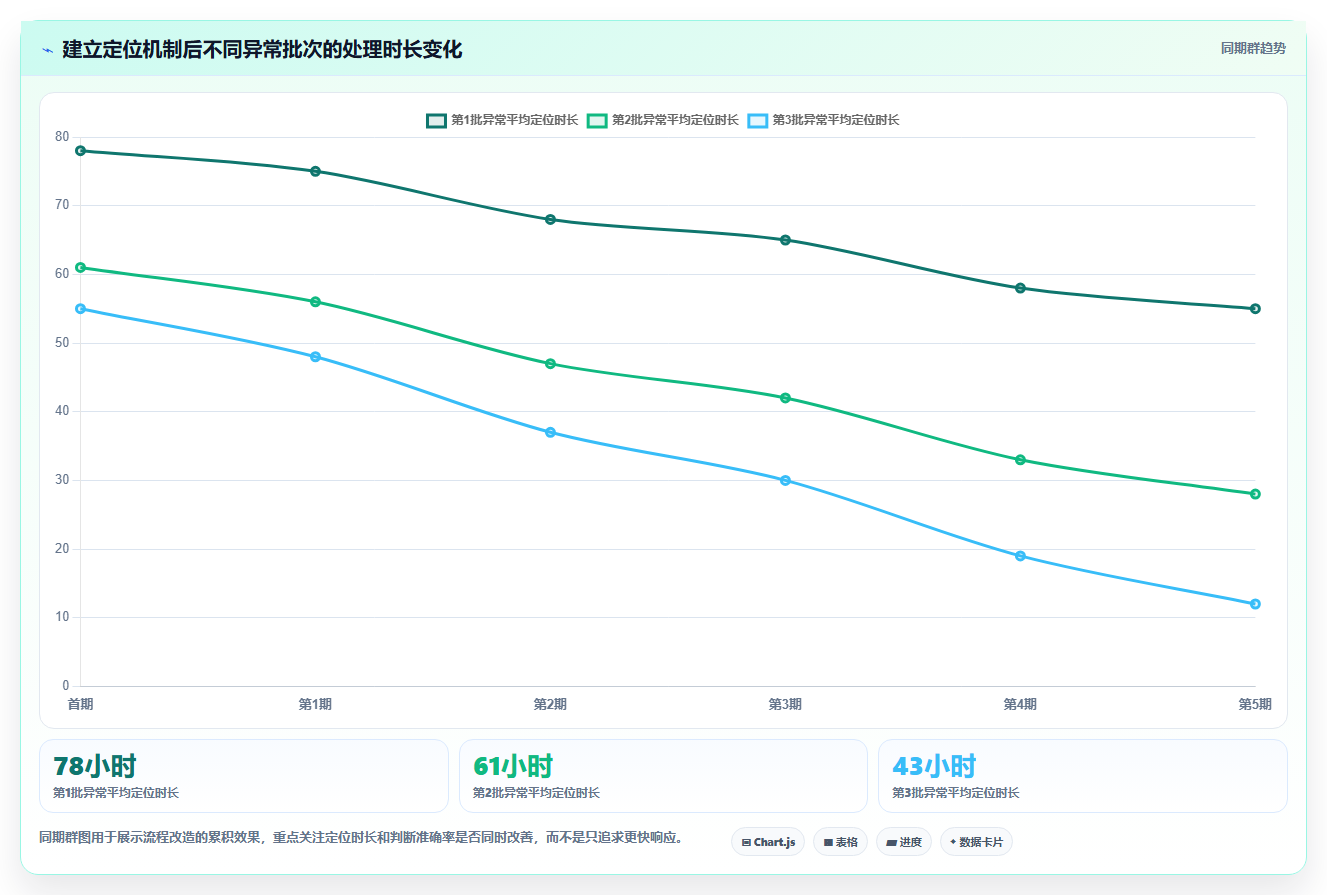The image size is (1327, 895).
Task: Click the second batch point at 第4期
Action: pyautogui.click(x=1020, y=460)
